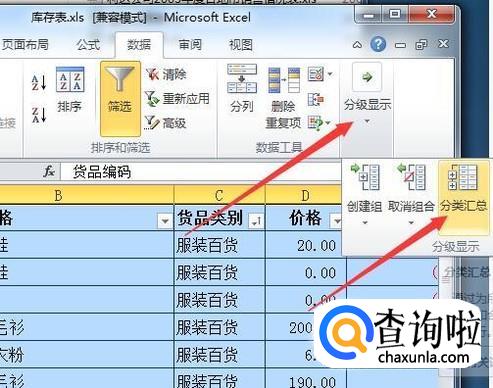The width and height of the screenshot is (493, 388).
Task: Click the sort ascending A-Z icon
Action: click(39, 82)
